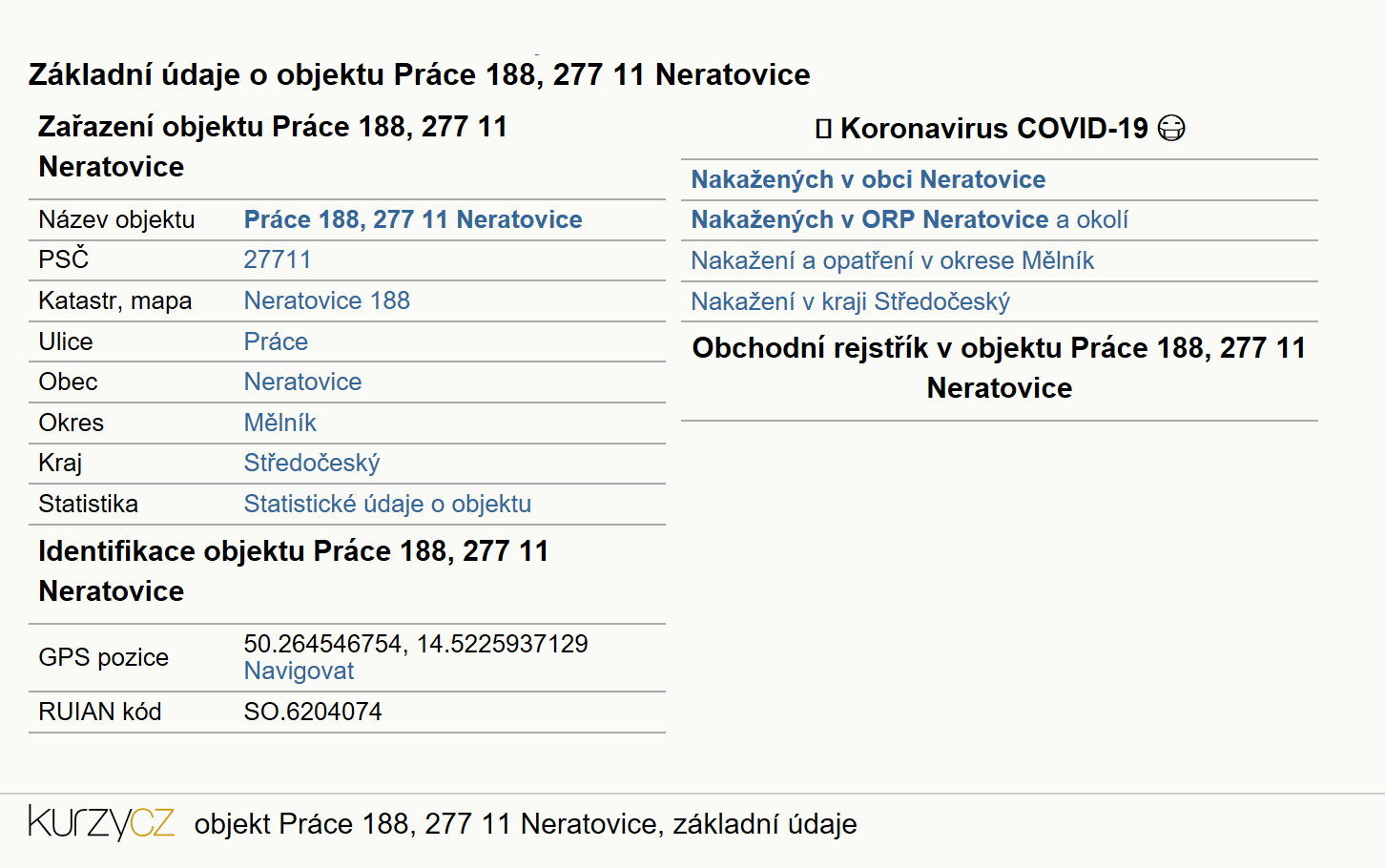The image size is (1385, 868).
Task: Open the Mělník district link
Action: click(x=279, y=423)
